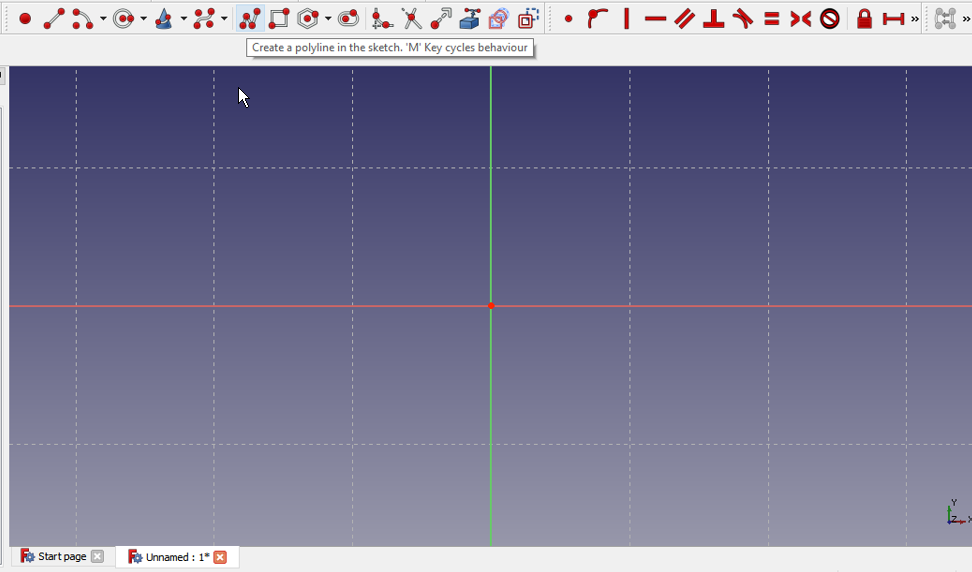Close the Unnamed : 1* tab

pyautogui.click(x=220, y=557)
